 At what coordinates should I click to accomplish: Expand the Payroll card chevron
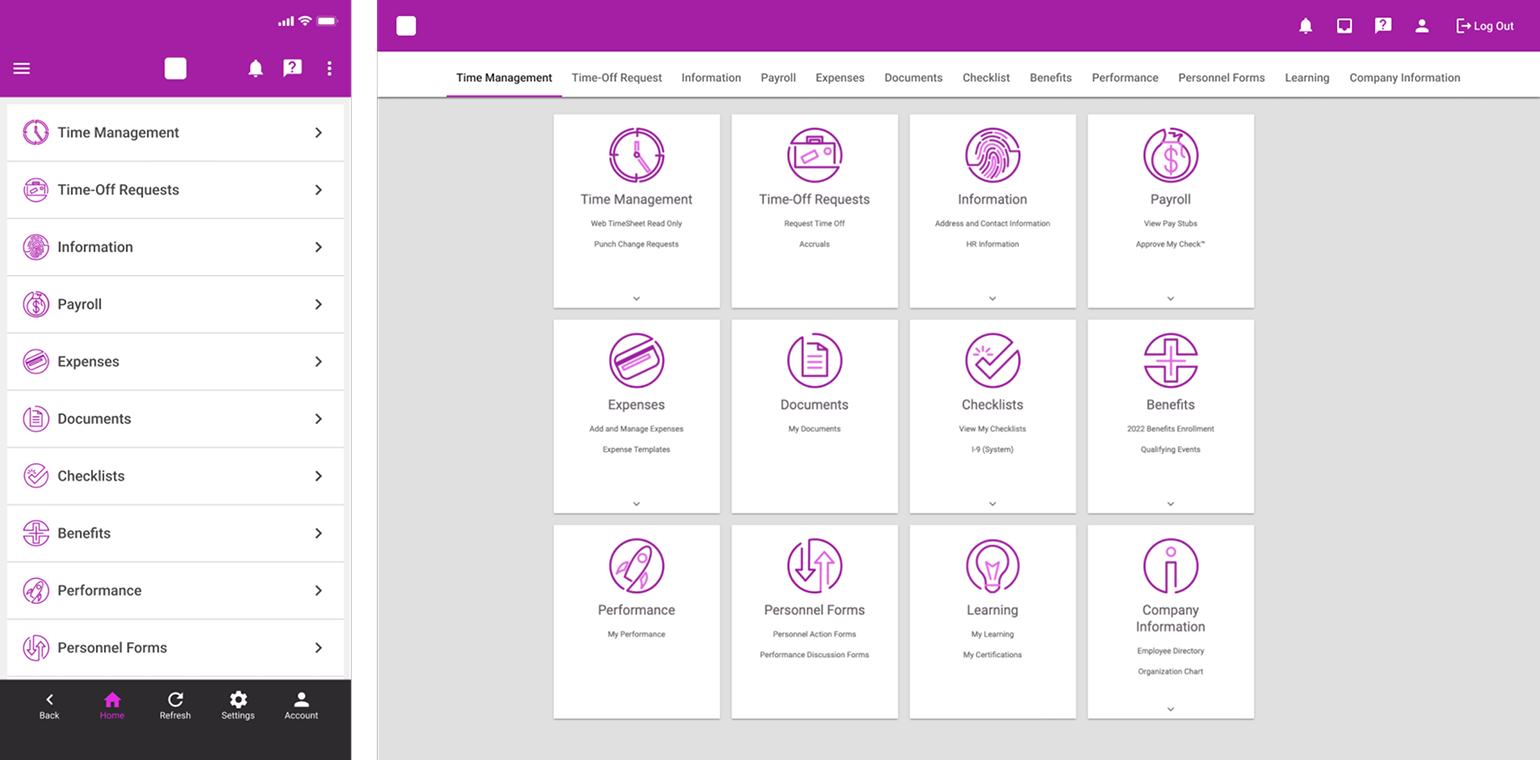tap(1170, 298)
